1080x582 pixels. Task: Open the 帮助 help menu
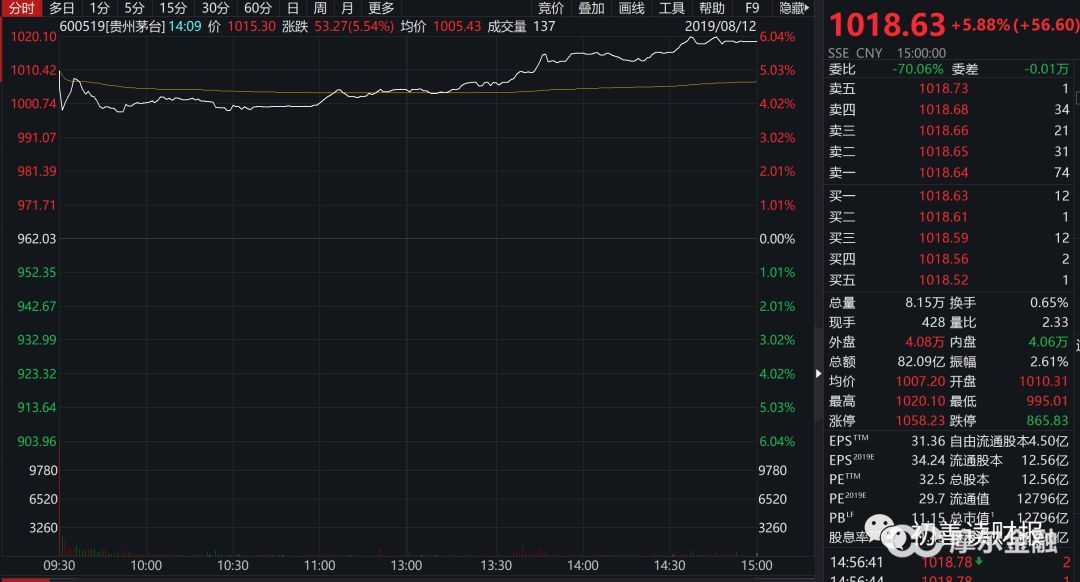click(712, 8)
